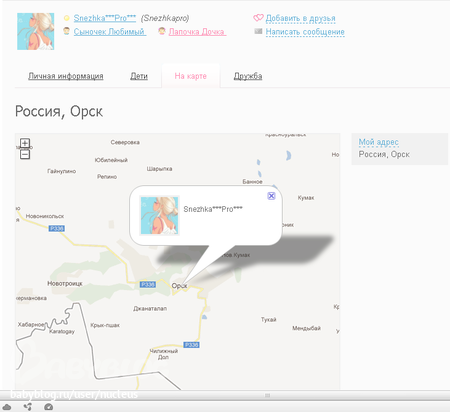Screen dimensions: 450x412
Task: Open the Дружба tab
Action: click(248, 76)
